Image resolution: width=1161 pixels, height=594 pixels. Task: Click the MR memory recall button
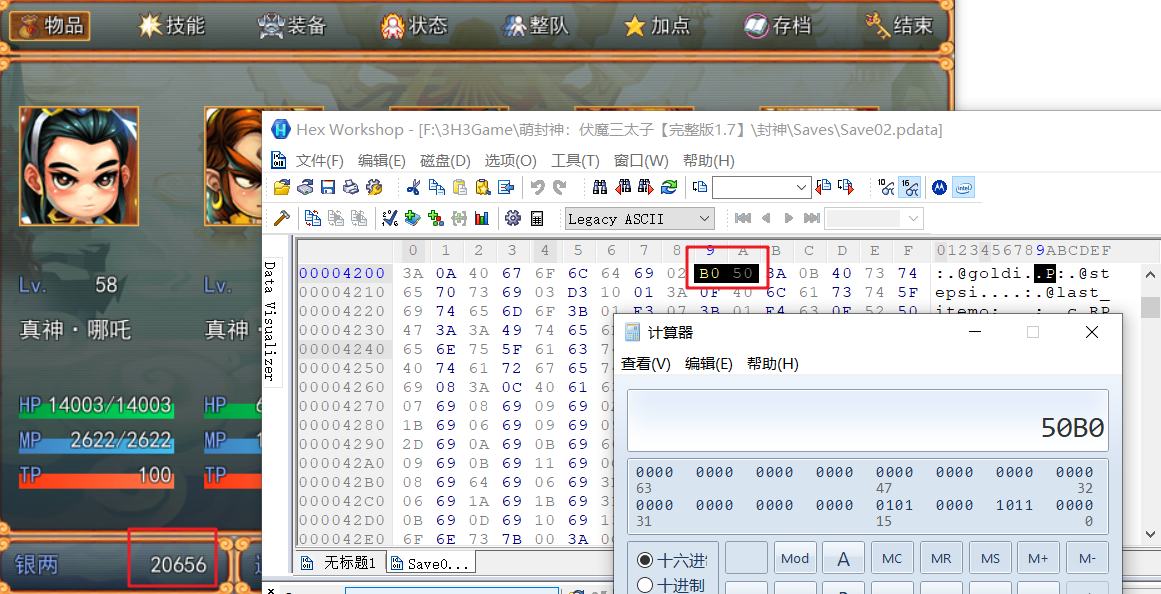point(941,558)
